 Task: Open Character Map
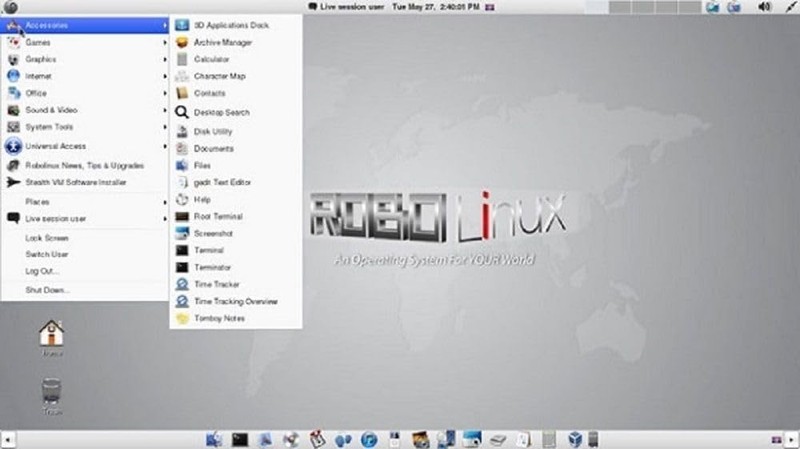236,76
